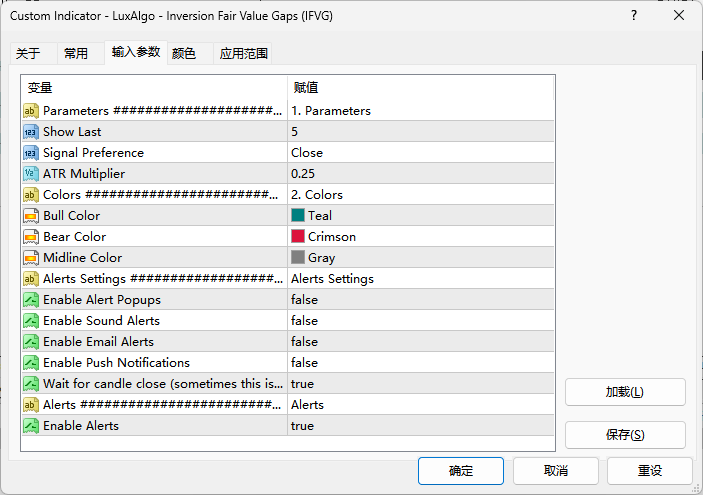703x495 pixels.
Task: Open the Signal Preference value Close
Action: [x=421, y=153]
